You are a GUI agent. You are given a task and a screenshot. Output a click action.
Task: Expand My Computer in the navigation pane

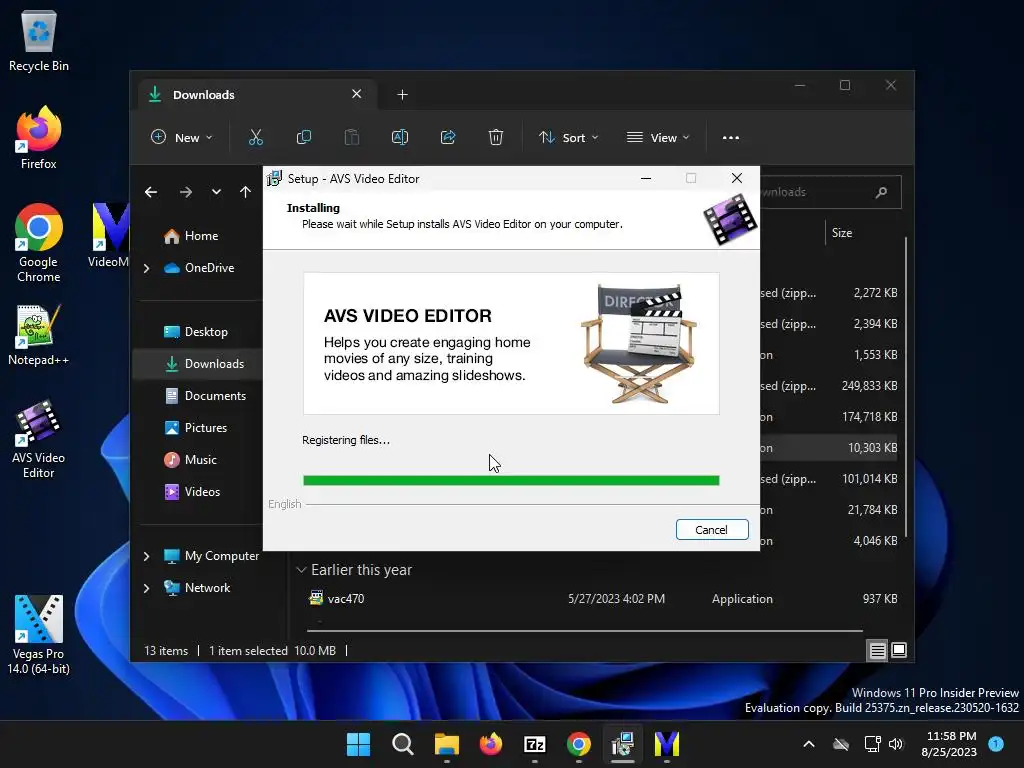146,556
